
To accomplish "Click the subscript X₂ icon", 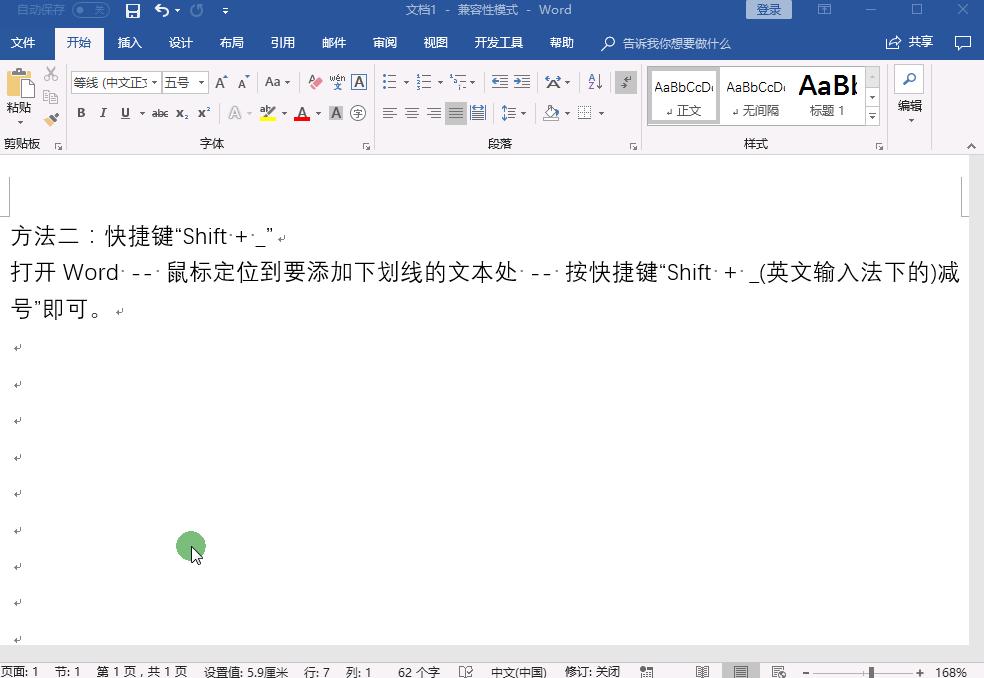I will (x=181, y=113).
